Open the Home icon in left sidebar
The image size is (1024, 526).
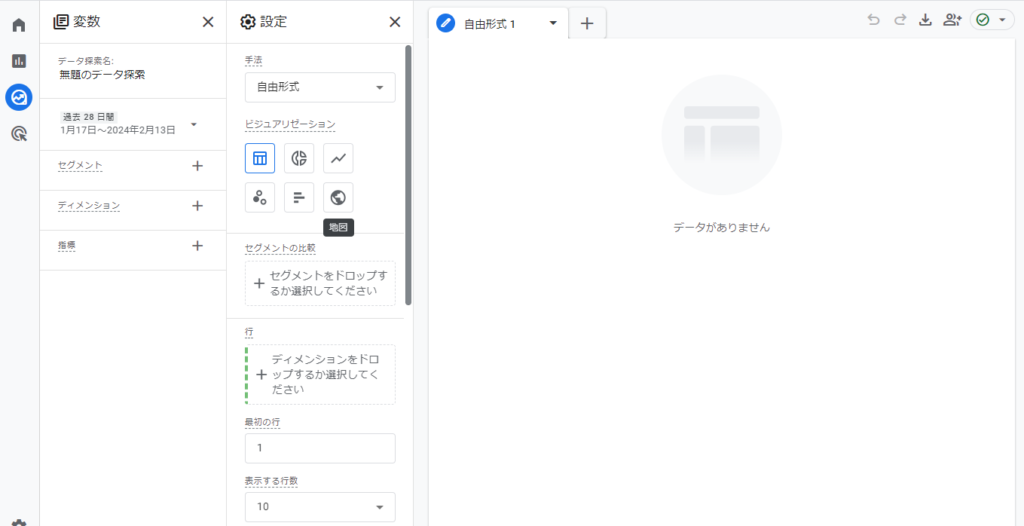pos(19,25)
